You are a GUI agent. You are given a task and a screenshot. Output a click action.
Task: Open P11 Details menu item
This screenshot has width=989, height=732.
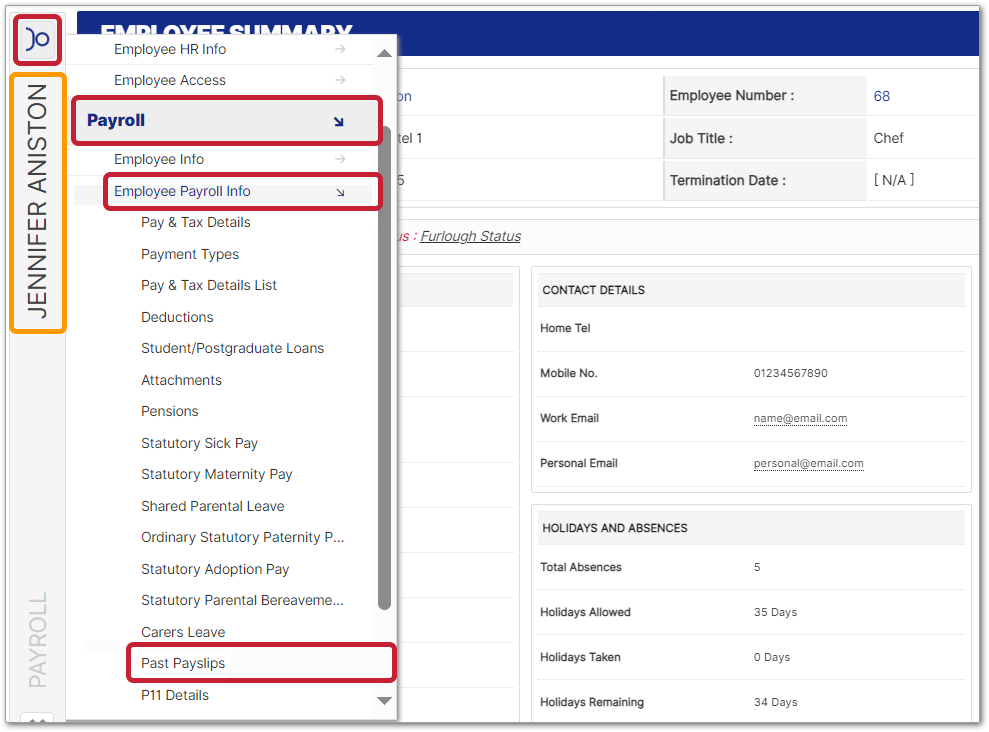point(175,695)
